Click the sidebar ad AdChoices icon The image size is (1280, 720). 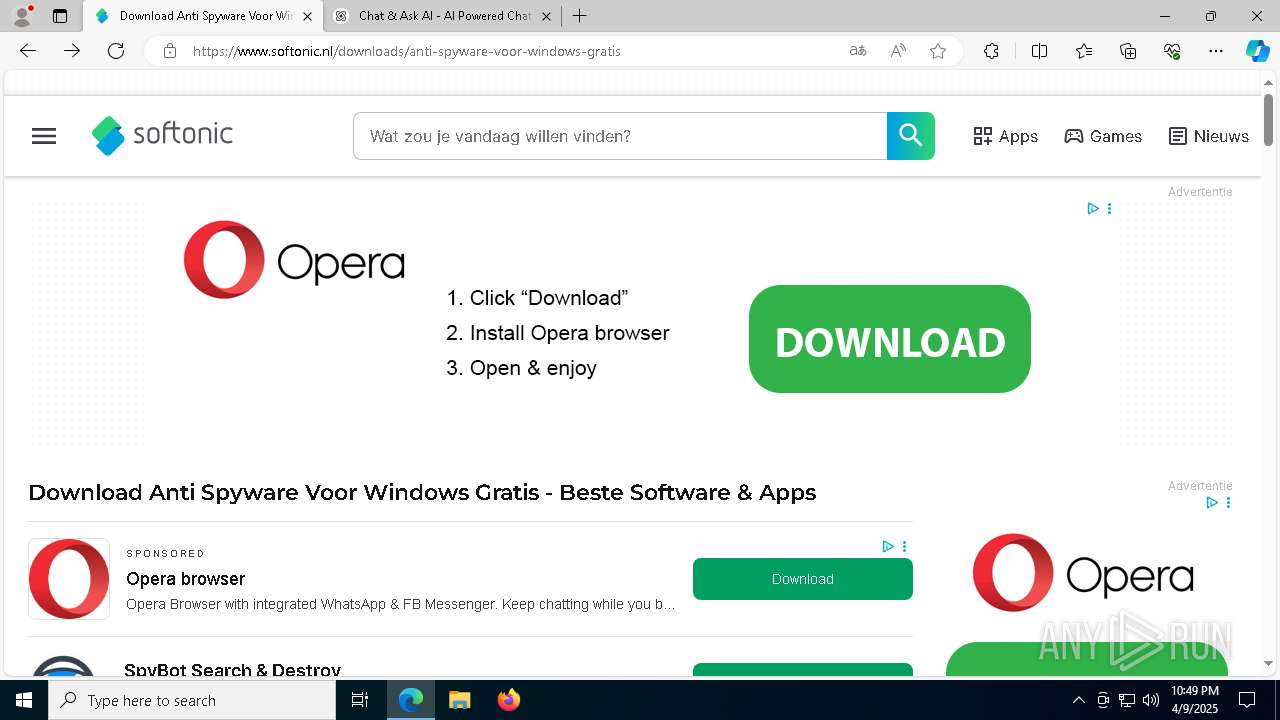(x=1212, y=502)
